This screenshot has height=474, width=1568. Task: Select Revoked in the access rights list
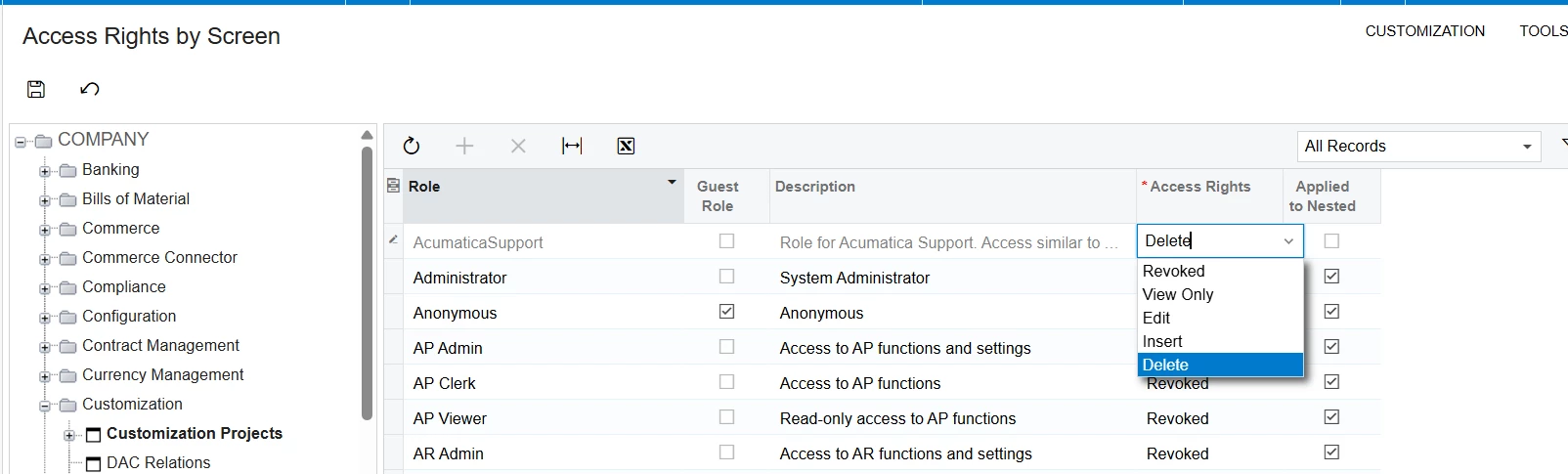pyautogui.click(x=1174, y=271)
